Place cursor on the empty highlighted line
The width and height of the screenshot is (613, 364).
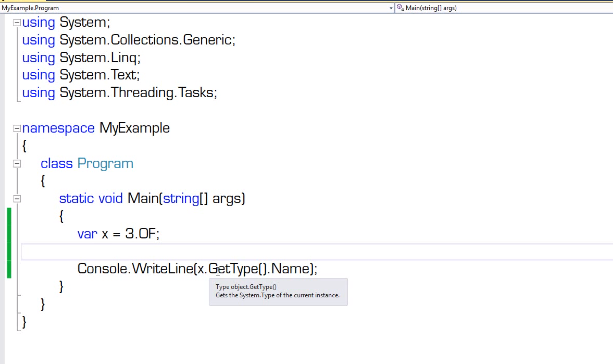[x=317, y=251]
